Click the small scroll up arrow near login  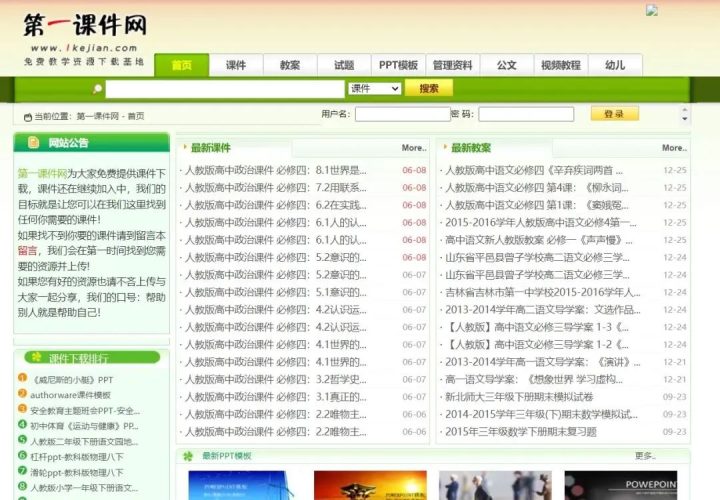coord(684,108)
